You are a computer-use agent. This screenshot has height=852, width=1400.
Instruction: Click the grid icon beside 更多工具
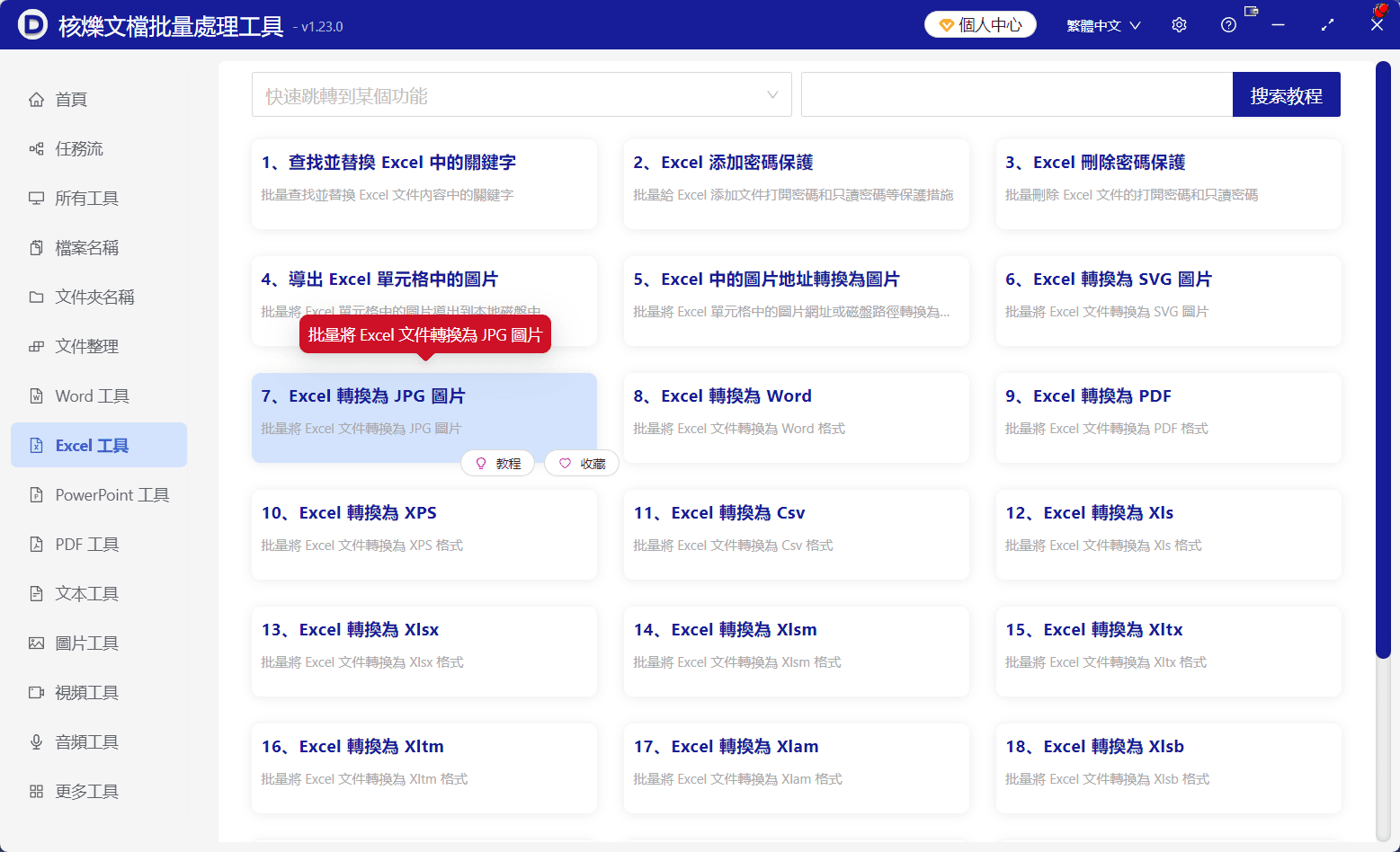click(36, 792)
